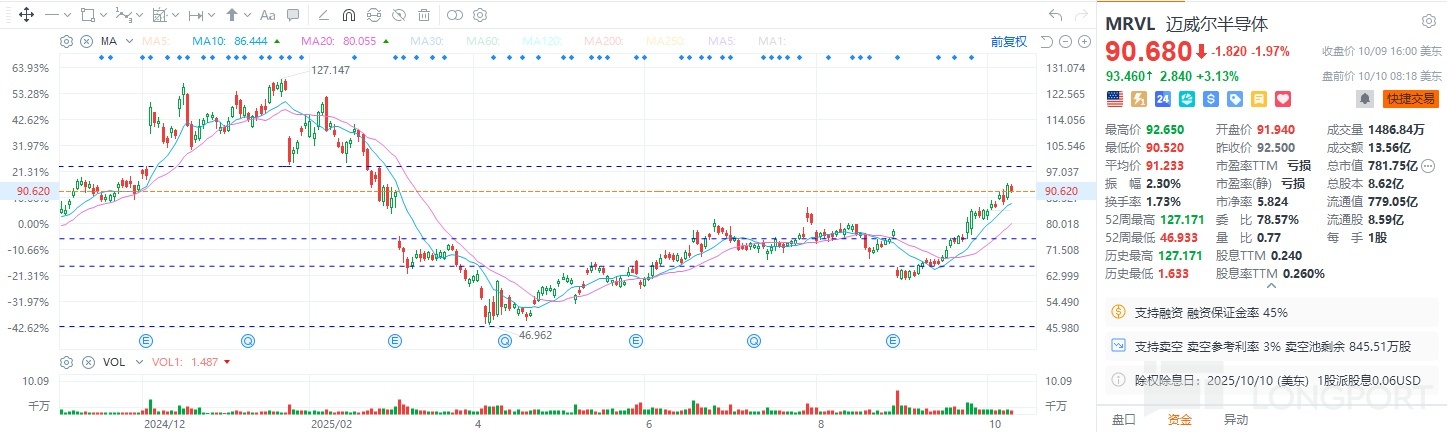Viewport: 1448px width, 432px height.
Task: Add a comment bubble annotation
Action: pos(293,15)
